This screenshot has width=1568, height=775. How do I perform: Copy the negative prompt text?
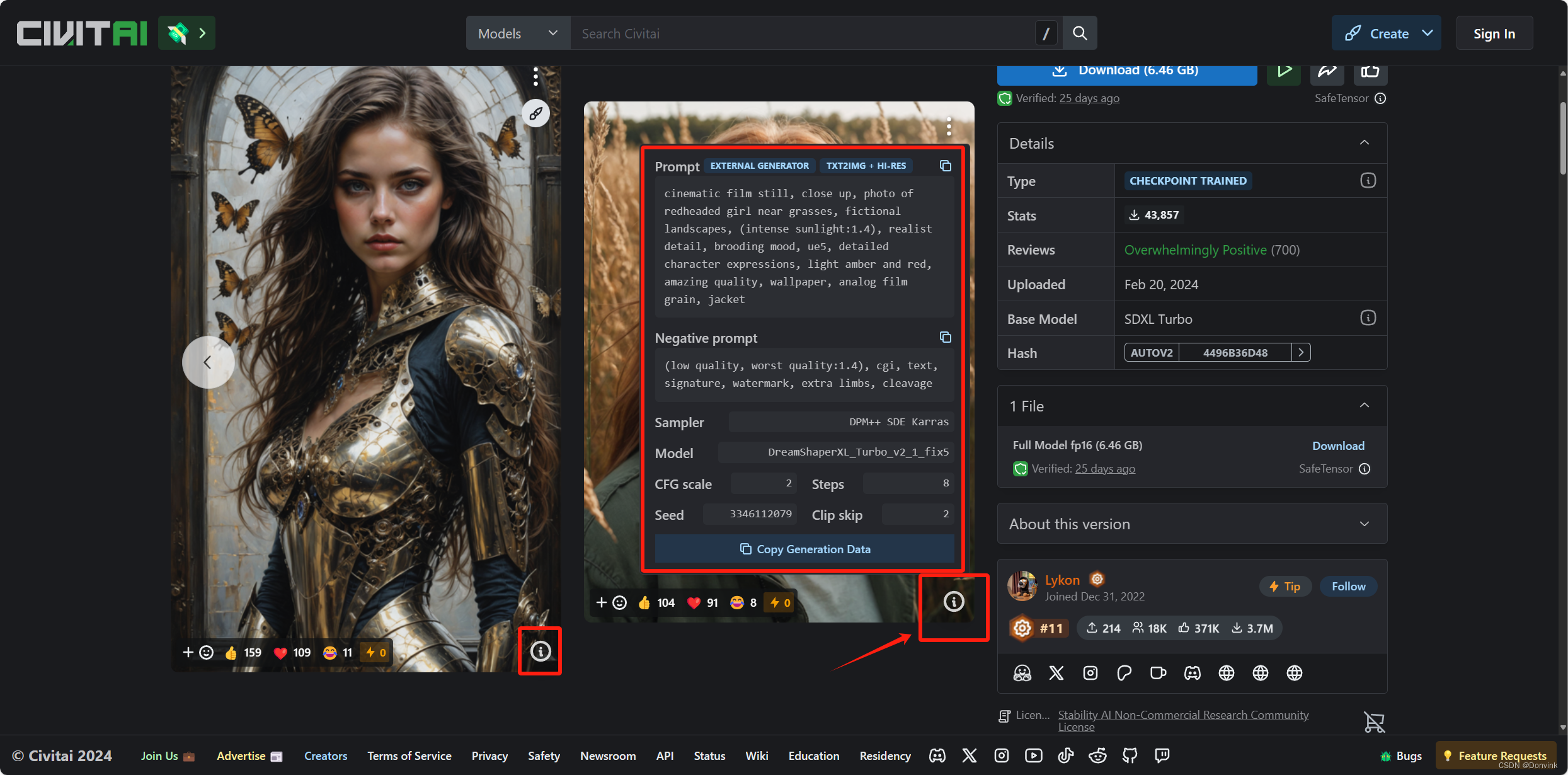click(x=945, y=338)
